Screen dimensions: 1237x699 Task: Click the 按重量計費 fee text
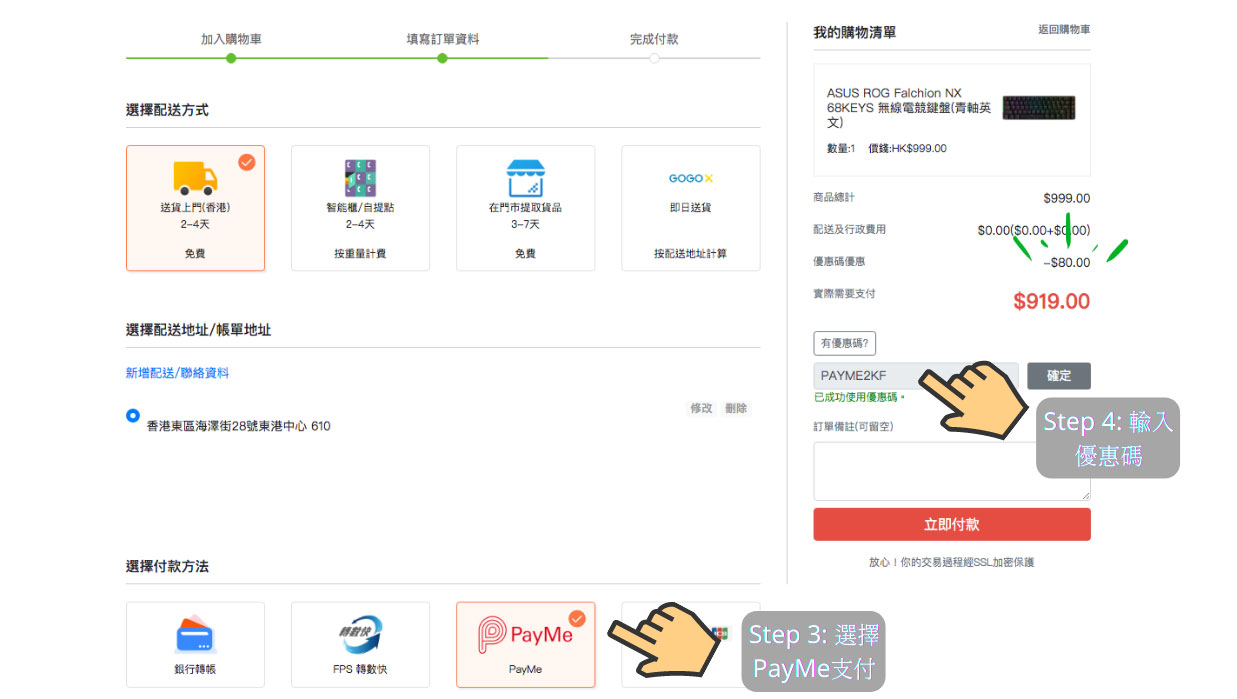[x=360, y=254]
